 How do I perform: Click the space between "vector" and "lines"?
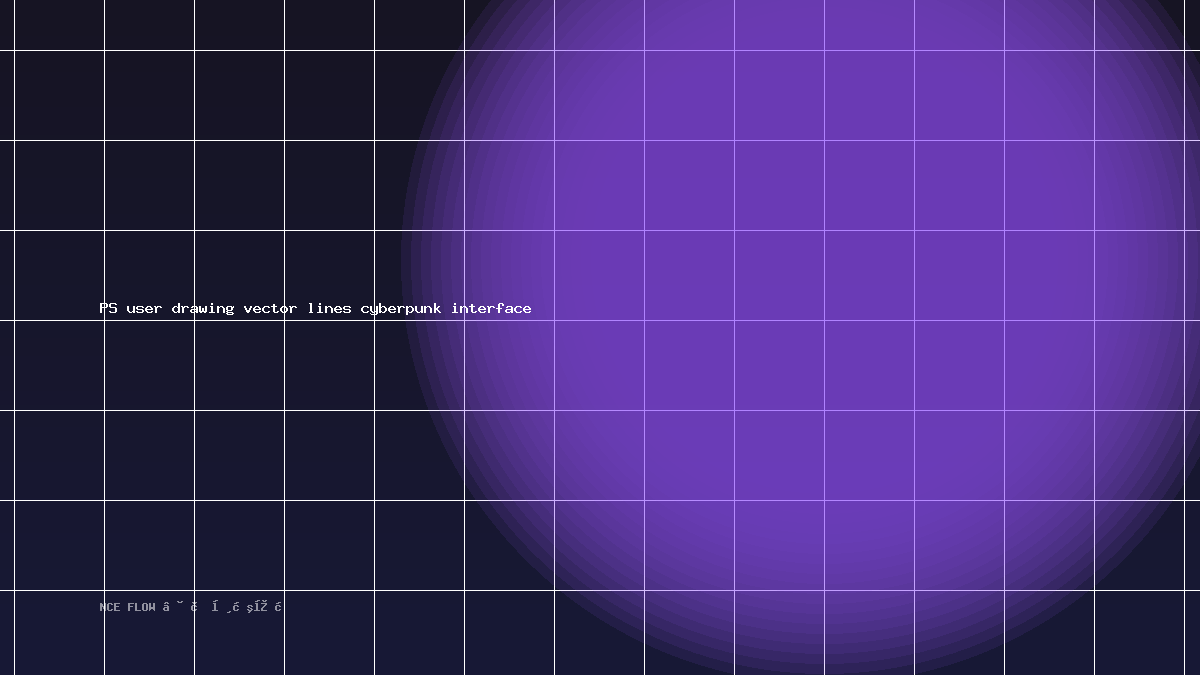coord(302,308)
